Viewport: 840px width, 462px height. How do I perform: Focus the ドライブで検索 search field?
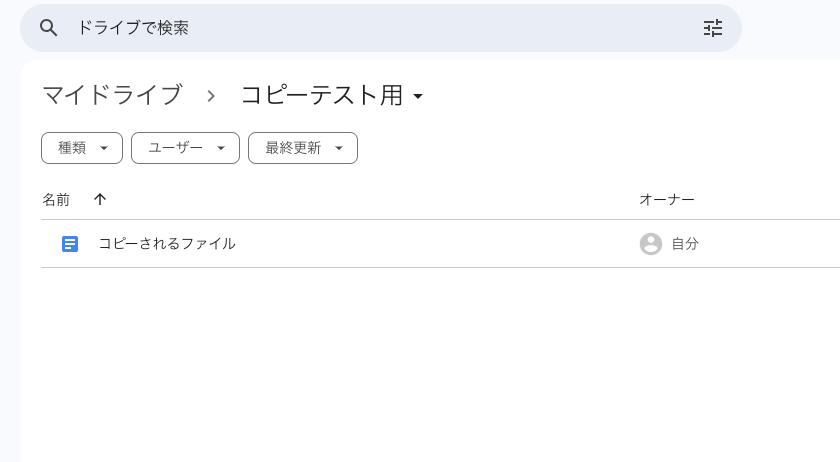coord(380,28)
